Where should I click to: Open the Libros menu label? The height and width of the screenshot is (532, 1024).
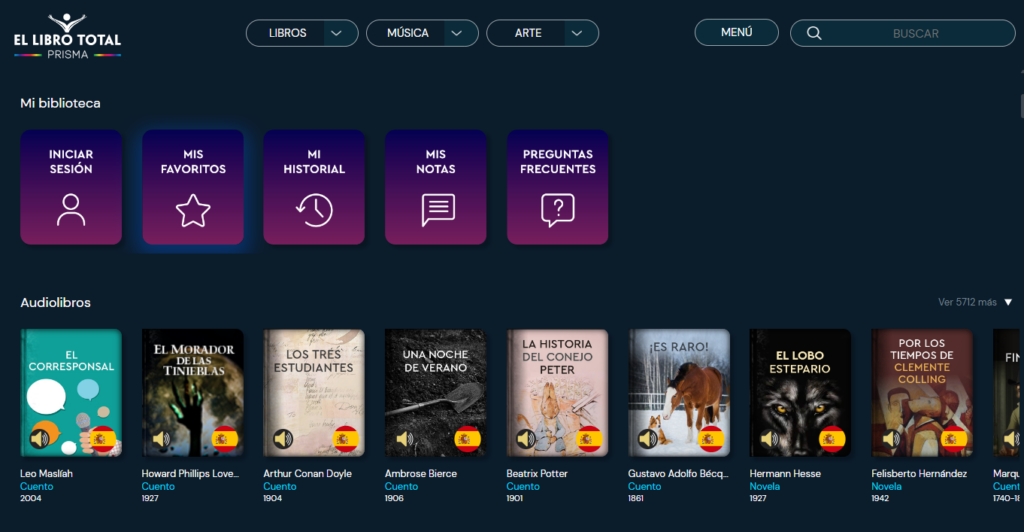(287, 33)
